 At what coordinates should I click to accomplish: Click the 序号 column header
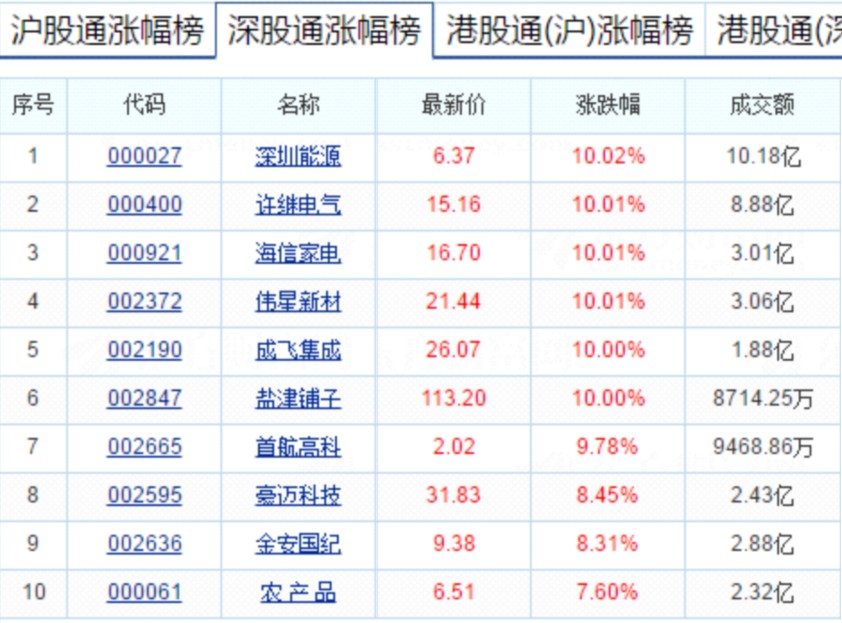tap(33, 105)
